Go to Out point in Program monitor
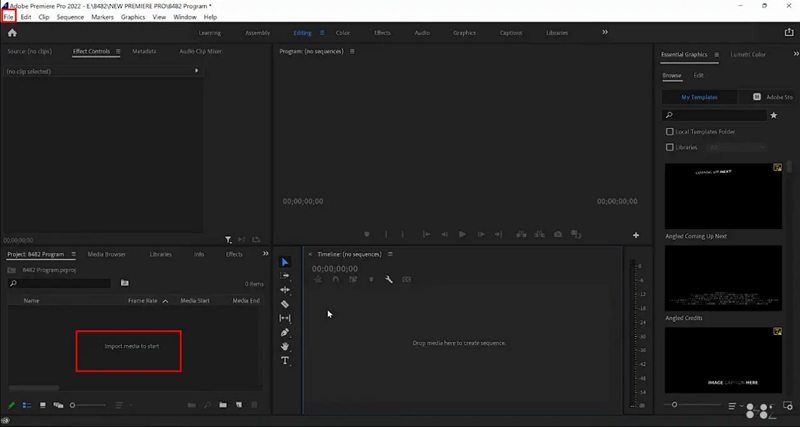 498,234
